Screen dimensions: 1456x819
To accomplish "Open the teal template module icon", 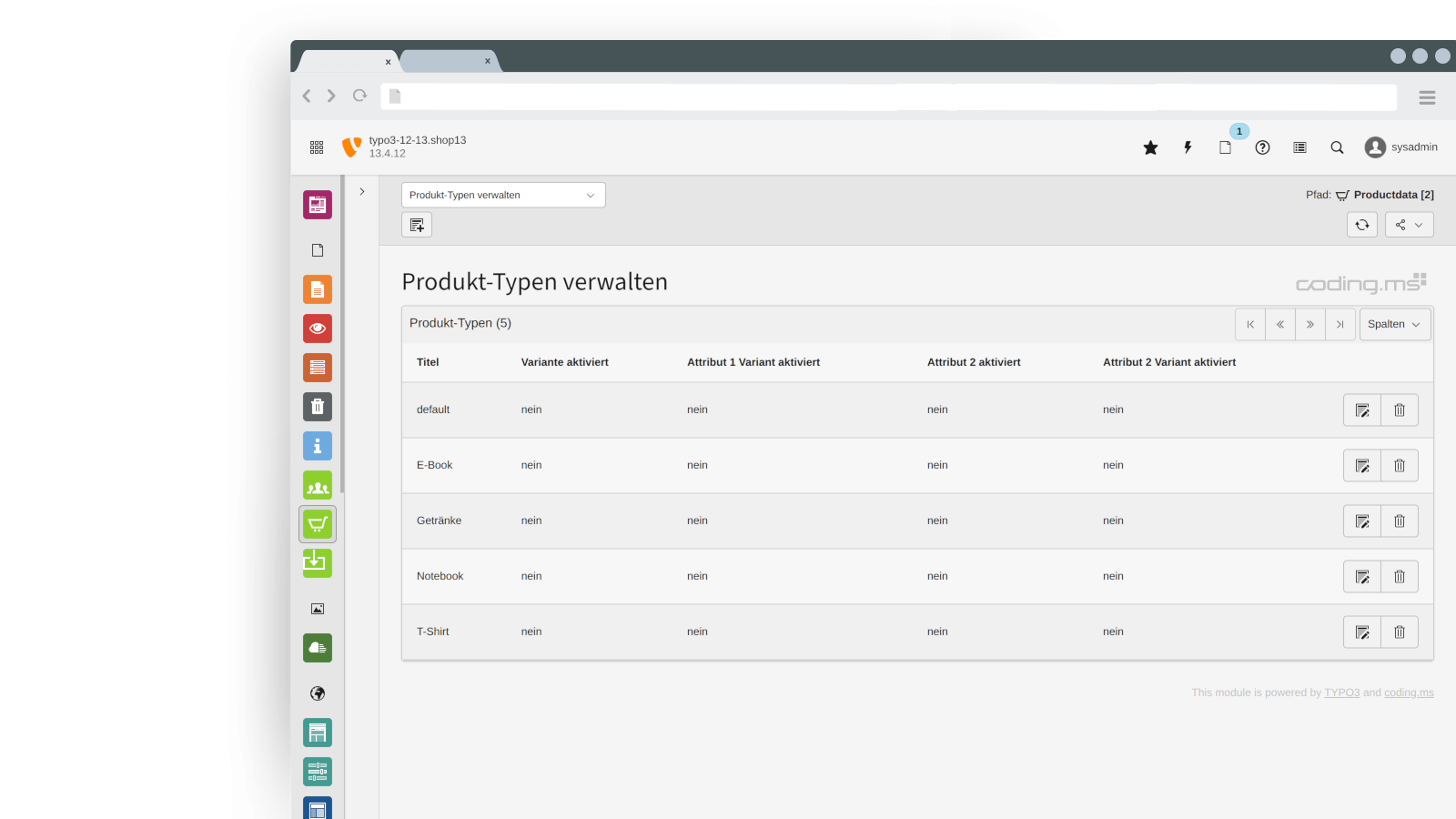I will click(318, 733).
